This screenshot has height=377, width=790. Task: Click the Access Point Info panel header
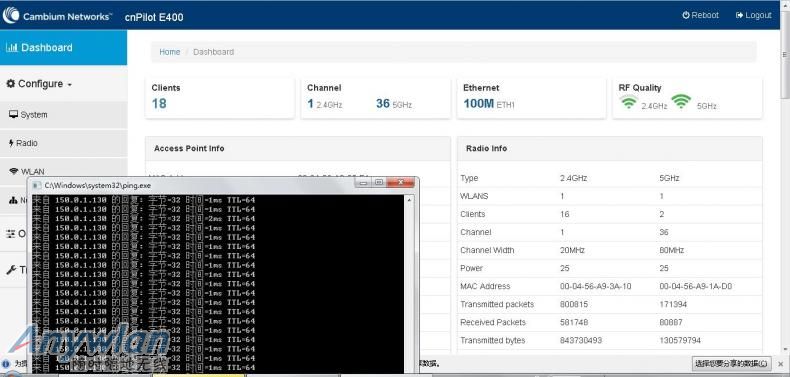pos(298,149)
